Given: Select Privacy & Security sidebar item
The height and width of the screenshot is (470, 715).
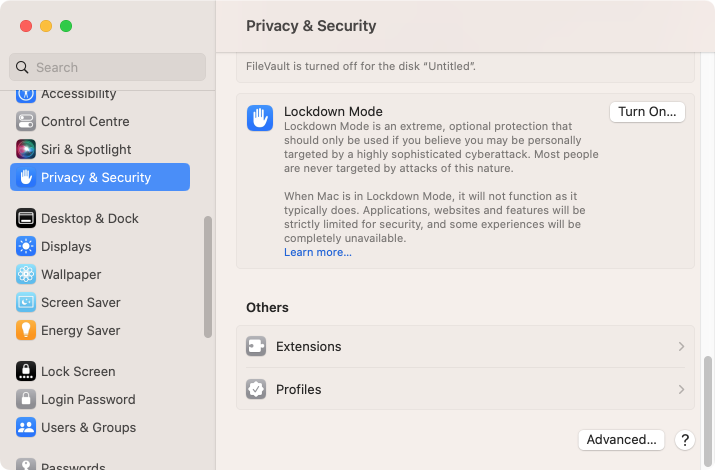Looking at the screenshot, I should pos(100,177).
